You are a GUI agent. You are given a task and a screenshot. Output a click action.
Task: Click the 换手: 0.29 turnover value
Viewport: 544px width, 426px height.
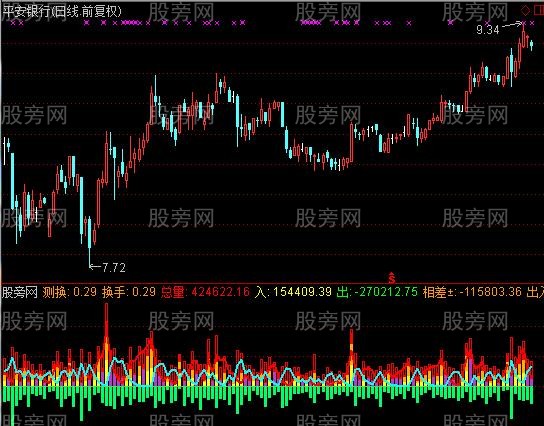[x=129, y=292]
